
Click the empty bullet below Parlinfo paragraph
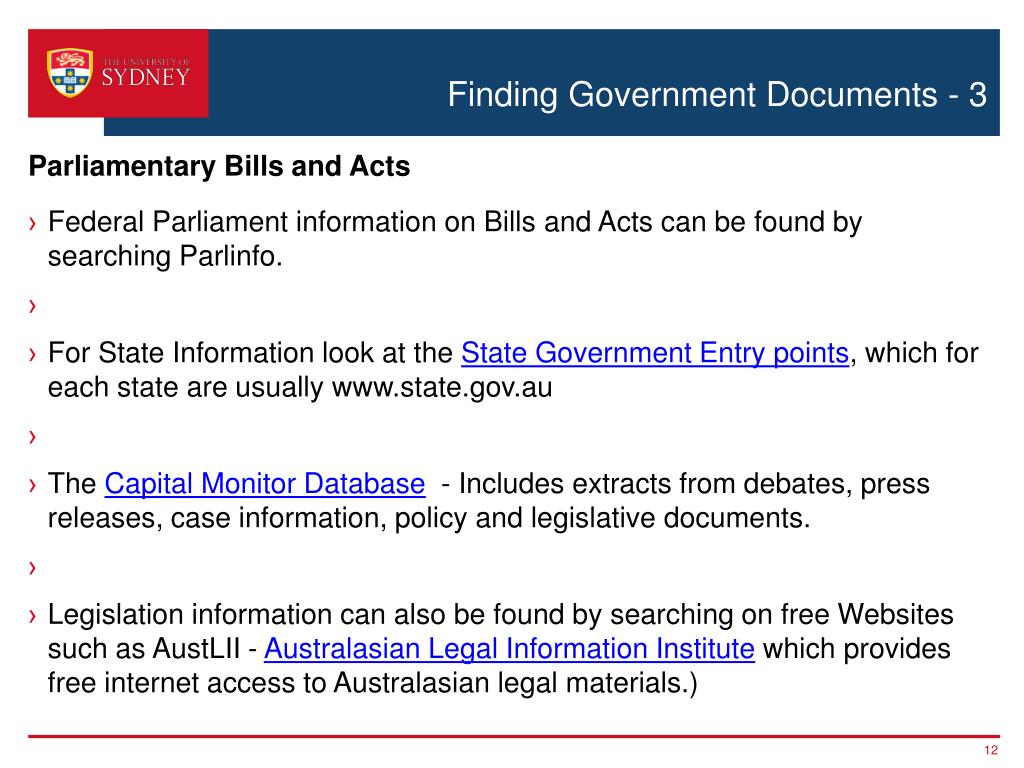(33, 306)
